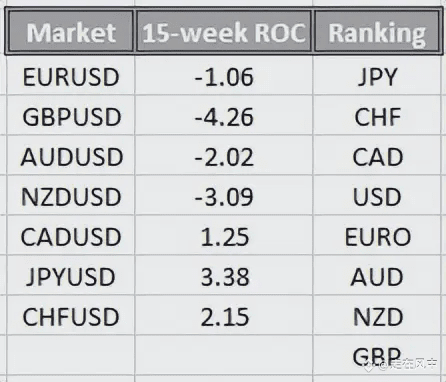
Task: Select the -1.06 ROC value cell
Action: [224, 76]
